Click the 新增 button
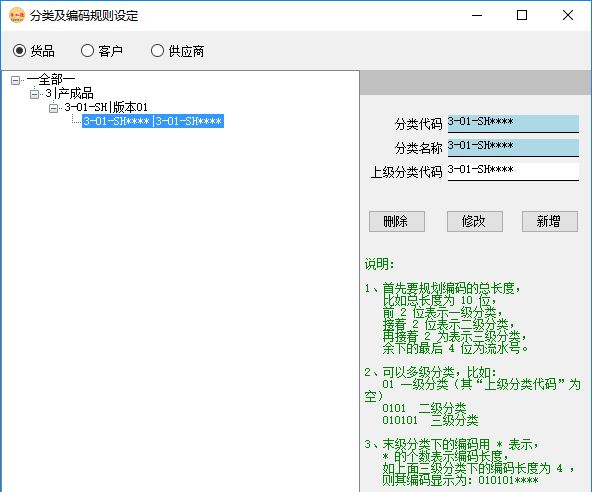592x492 pixels. [550, 221]
